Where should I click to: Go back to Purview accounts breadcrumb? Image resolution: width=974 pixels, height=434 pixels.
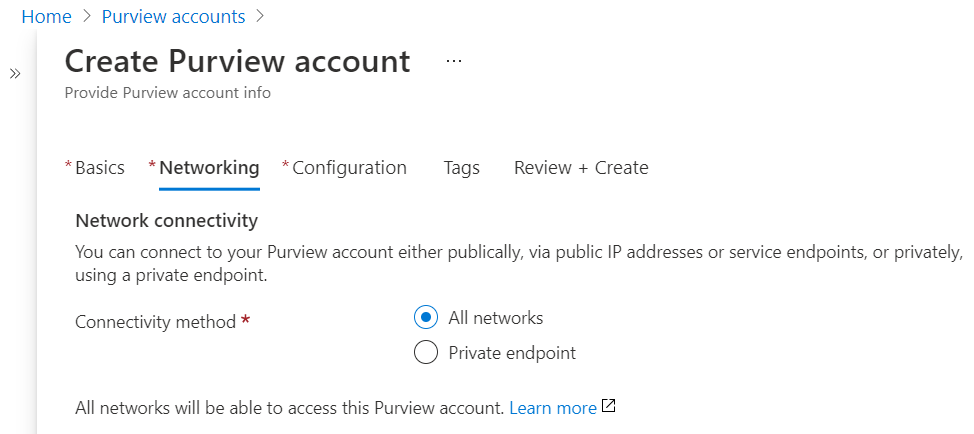[x=173, y=17]
